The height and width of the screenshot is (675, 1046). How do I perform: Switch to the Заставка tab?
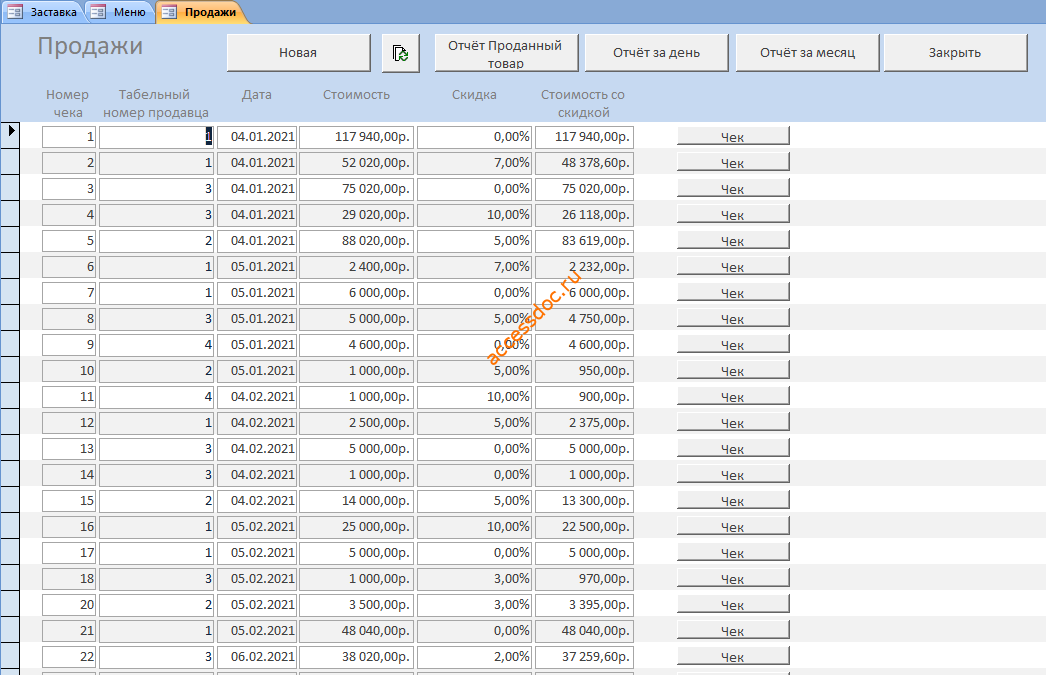pos(42,12)
